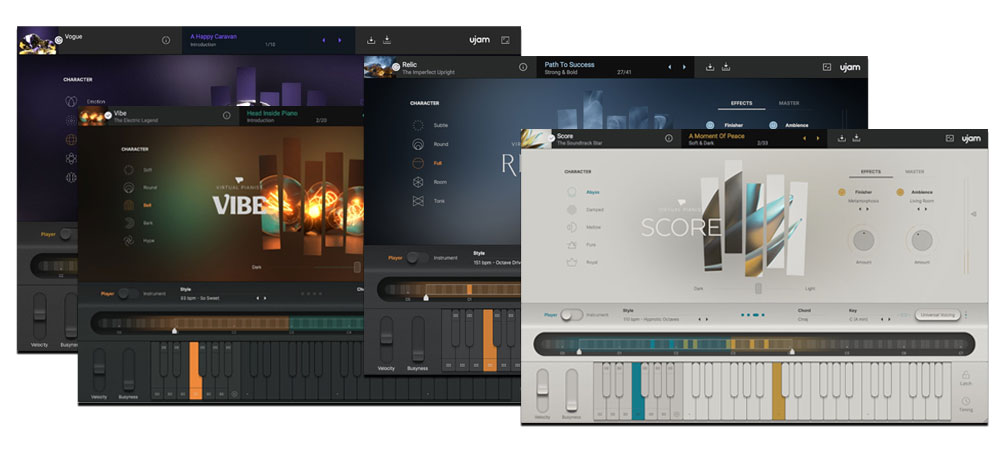Viewport: 1000px width, 454px height.
Task: Go to previous preset in Relic
Action: [x=669, y=67]
